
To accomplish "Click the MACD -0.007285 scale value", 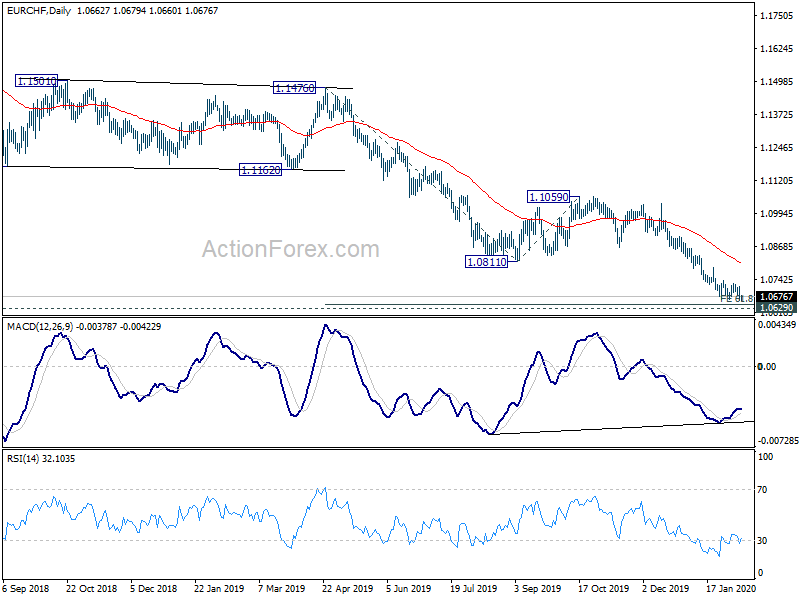I will click(x=778, y=440).
